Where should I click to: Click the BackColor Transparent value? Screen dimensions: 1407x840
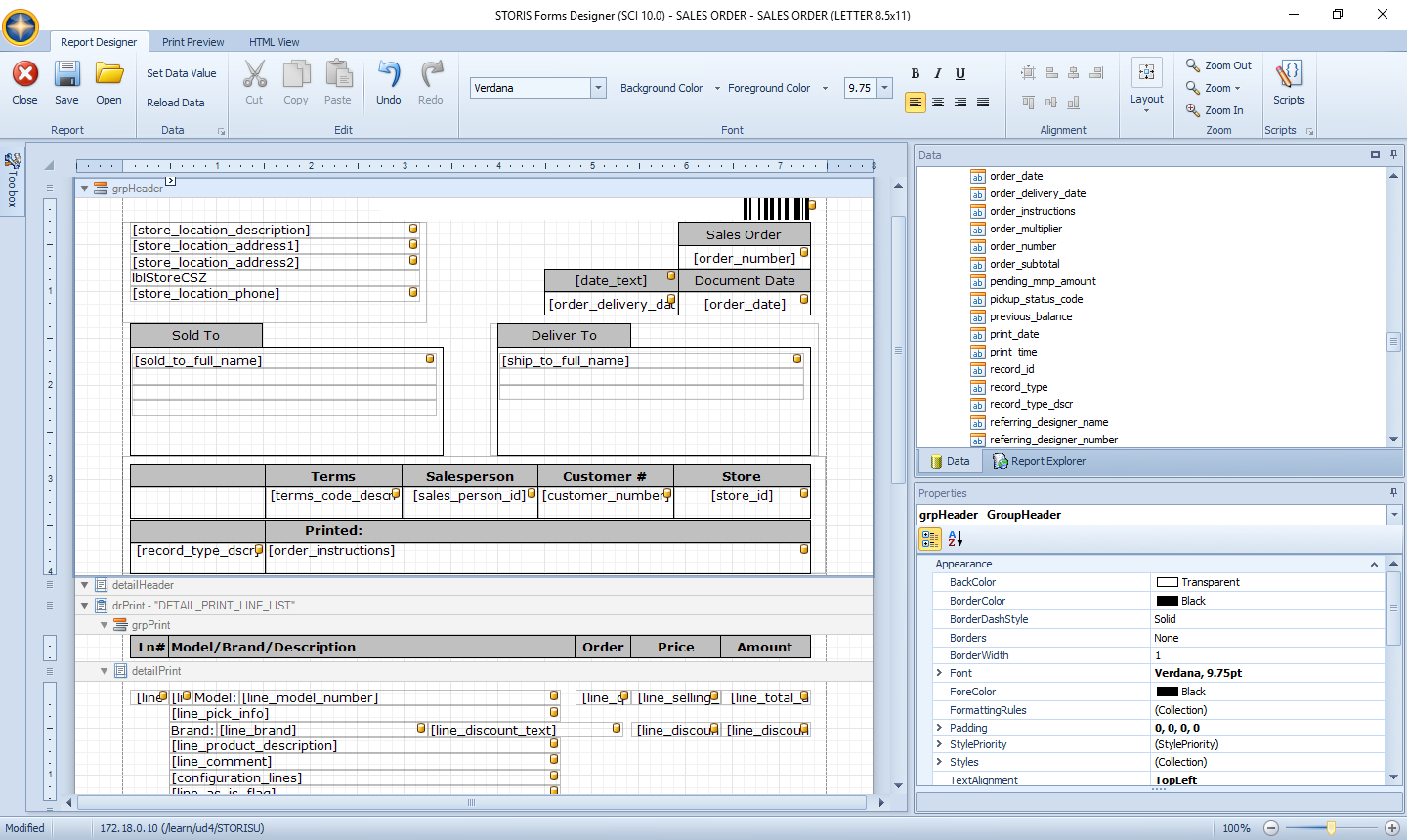click(x=1267, y=582)
